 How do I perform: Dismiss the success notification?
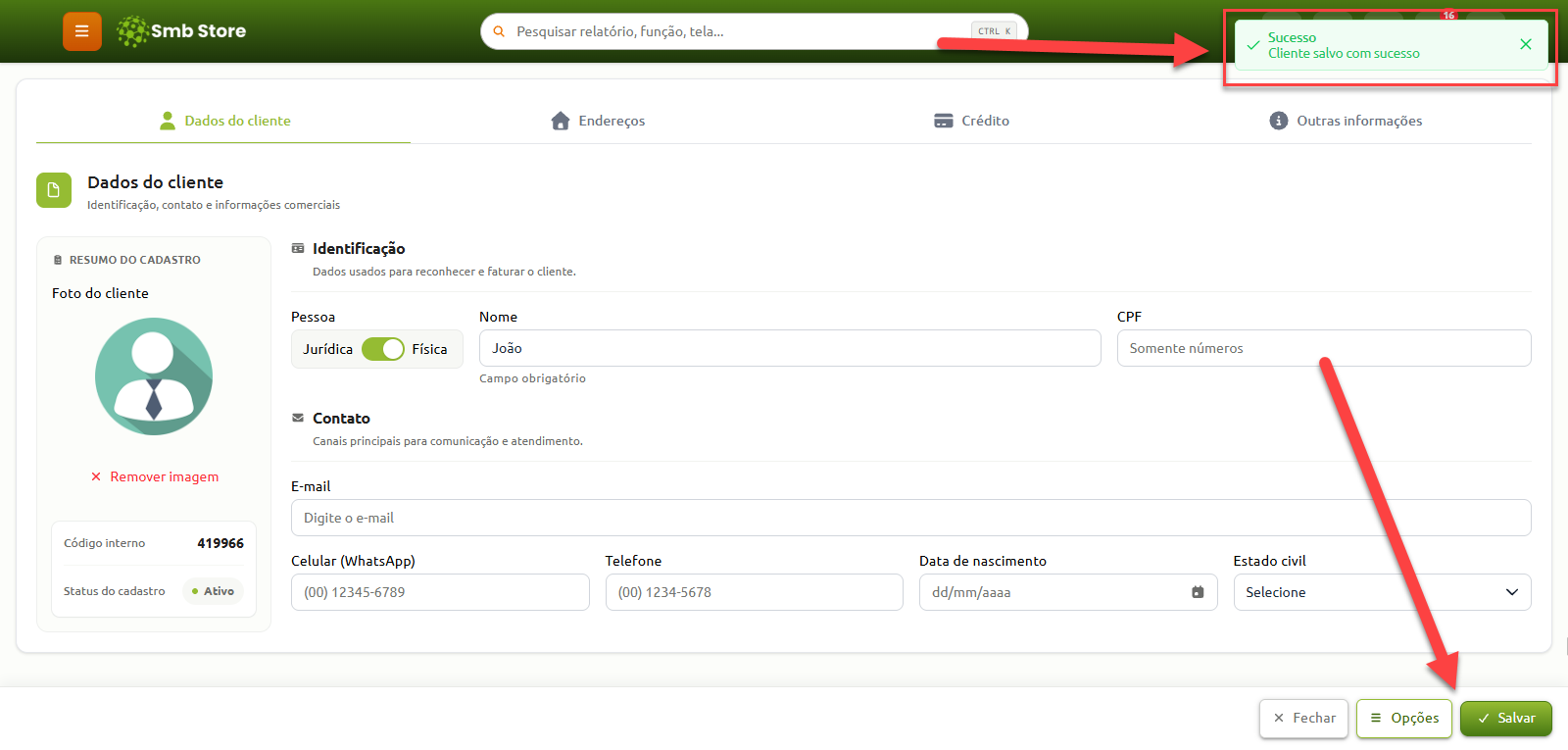click(x=1526, y=44)
